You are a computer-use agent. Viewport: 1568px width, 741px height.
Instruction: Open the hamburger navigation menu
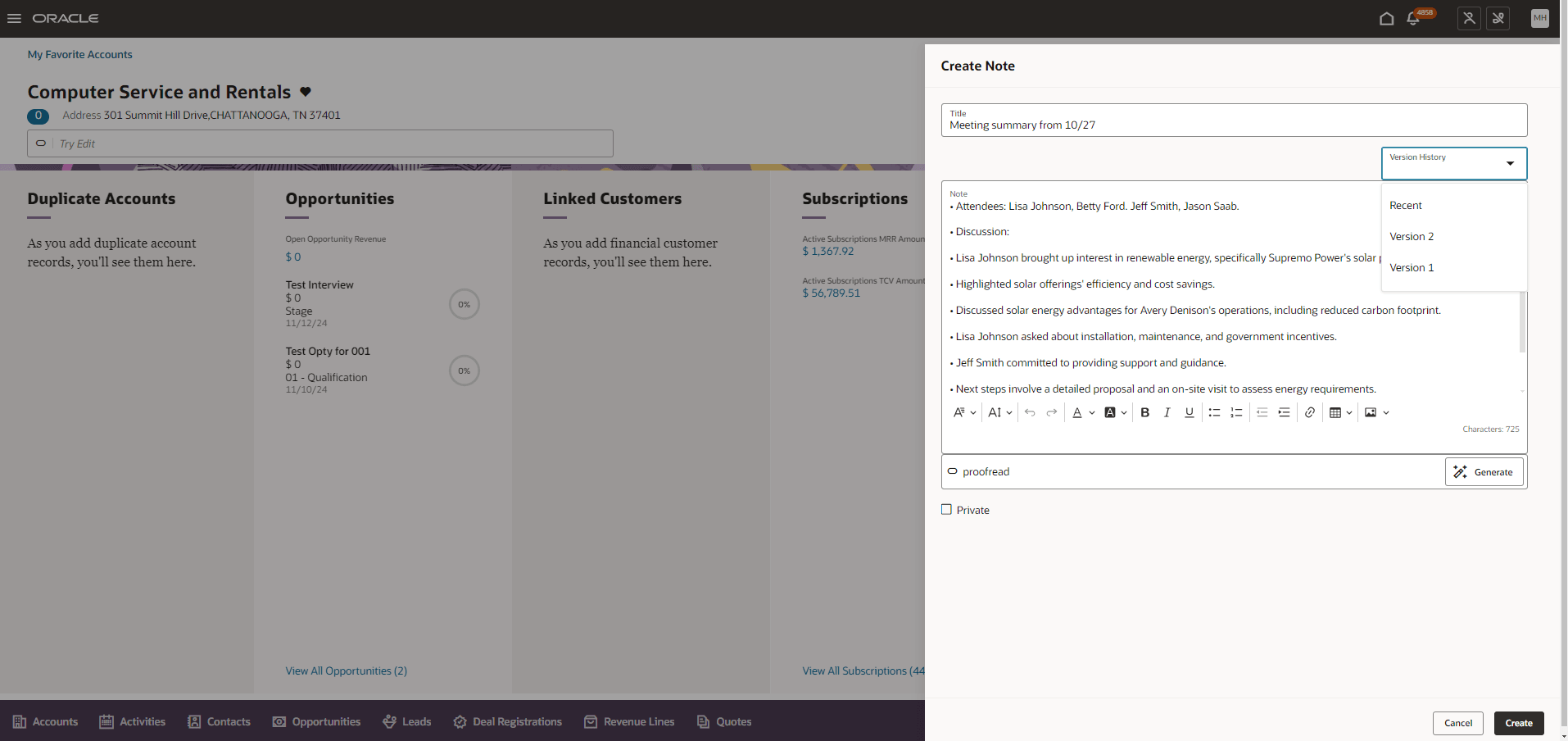click(14, 18)
